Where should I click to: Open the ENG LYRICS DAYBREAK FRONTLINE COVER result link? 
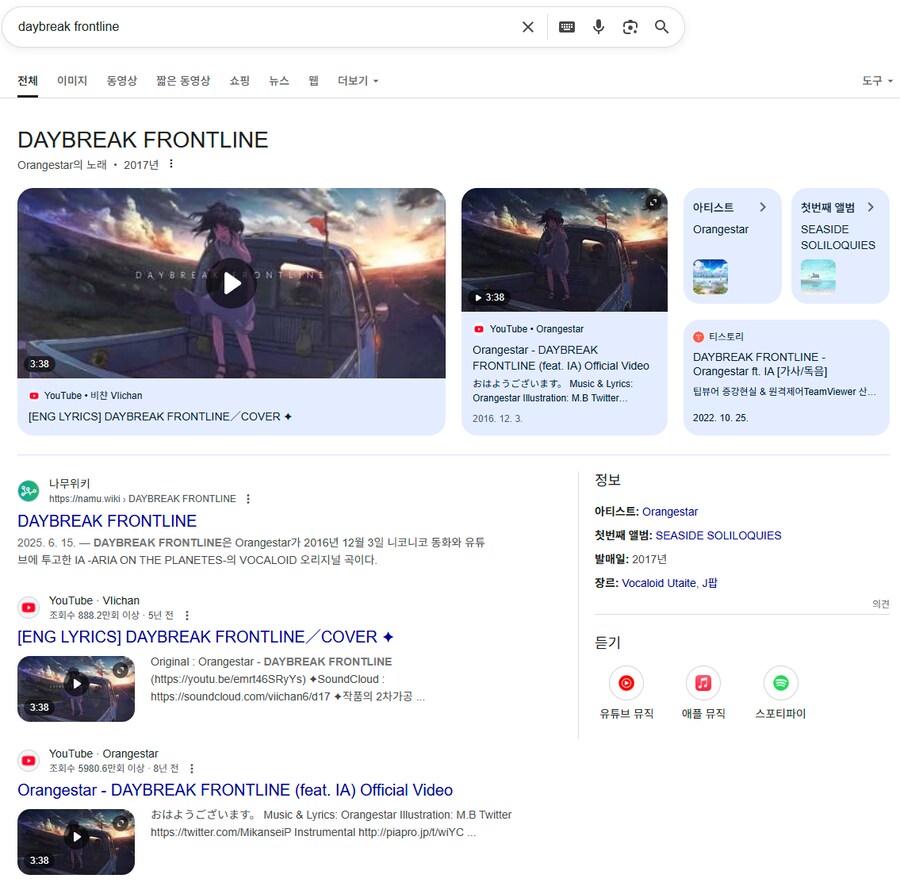point(205,637)
